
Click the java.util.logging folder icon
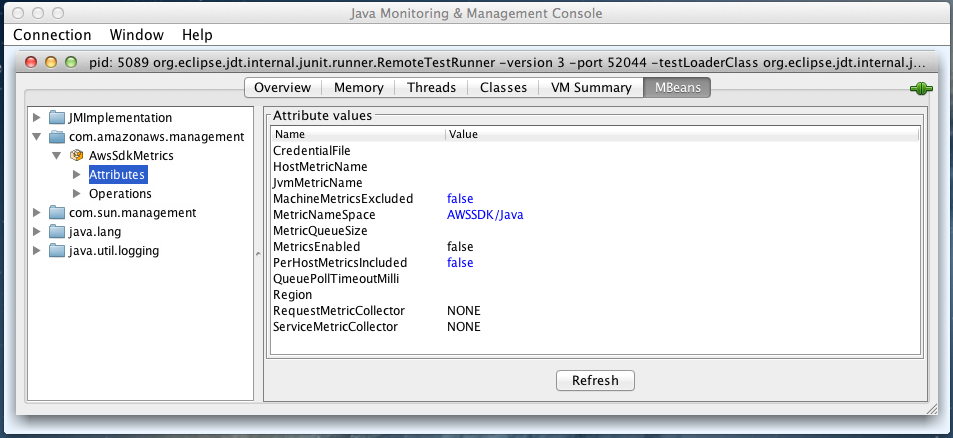tap(57, 250)
